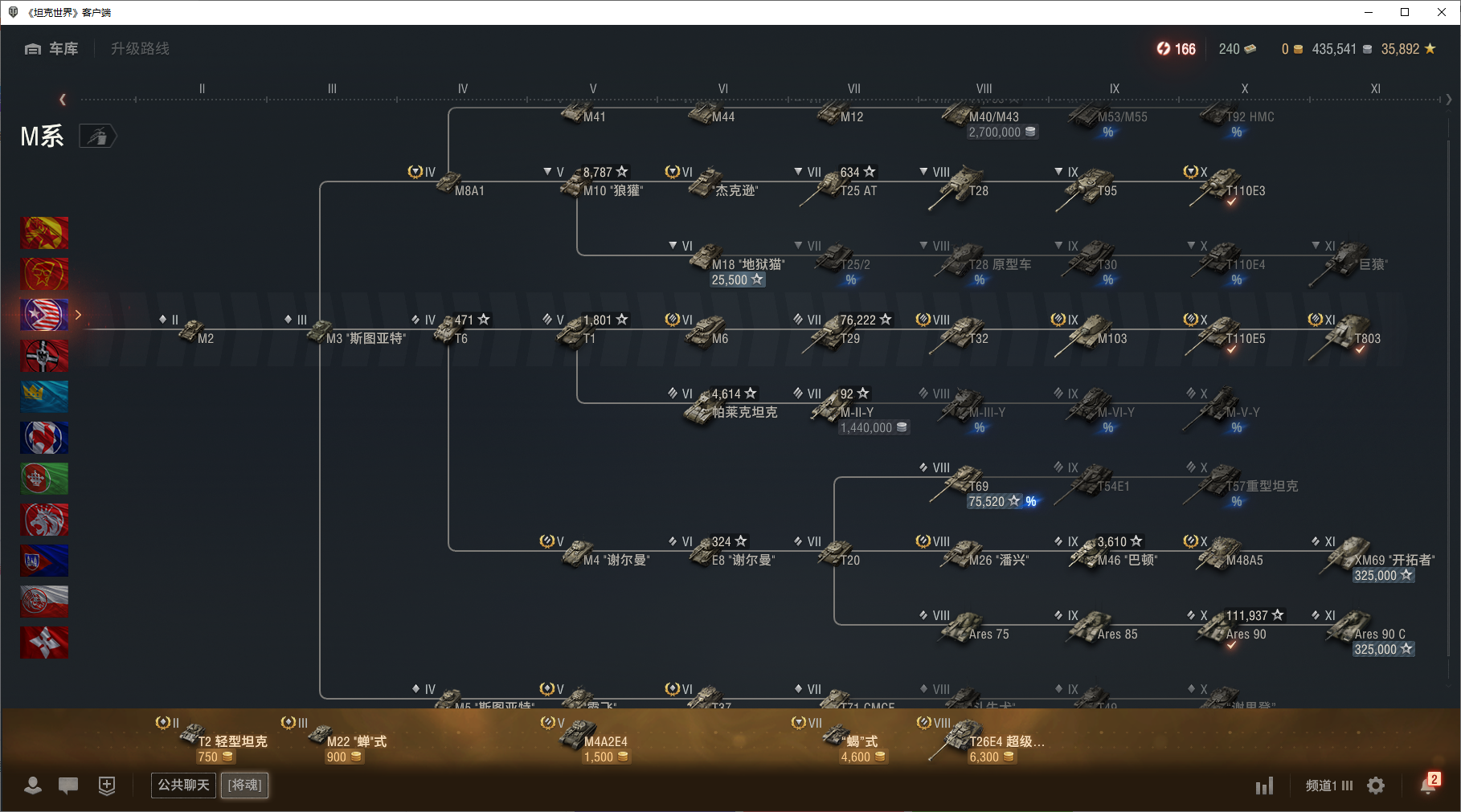The width and height of the screenshot is (1461, 812).
Task: Select the Ares 90 C tank node
Action: click(x=1362, y=633)
